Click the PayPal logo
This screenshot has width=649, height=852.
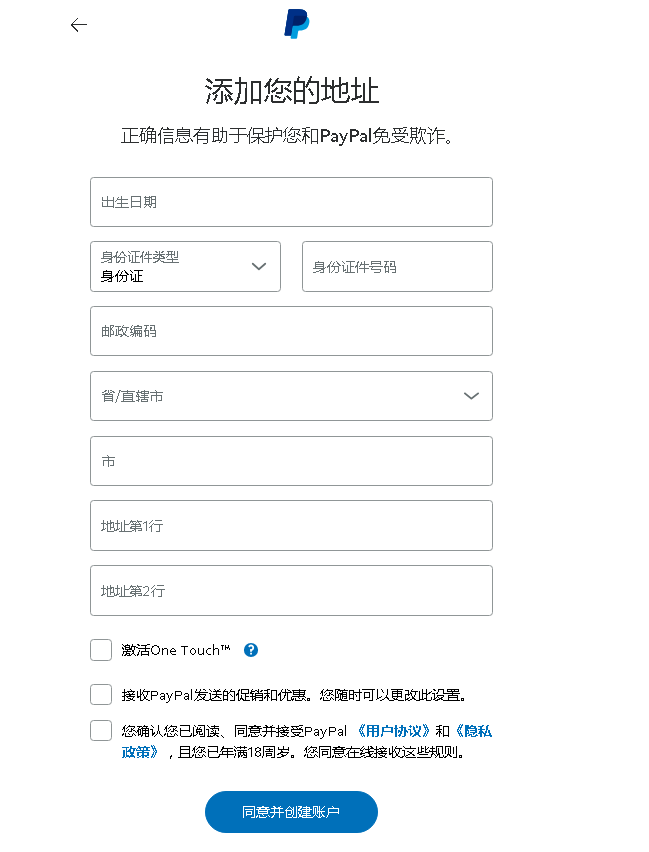297,24
